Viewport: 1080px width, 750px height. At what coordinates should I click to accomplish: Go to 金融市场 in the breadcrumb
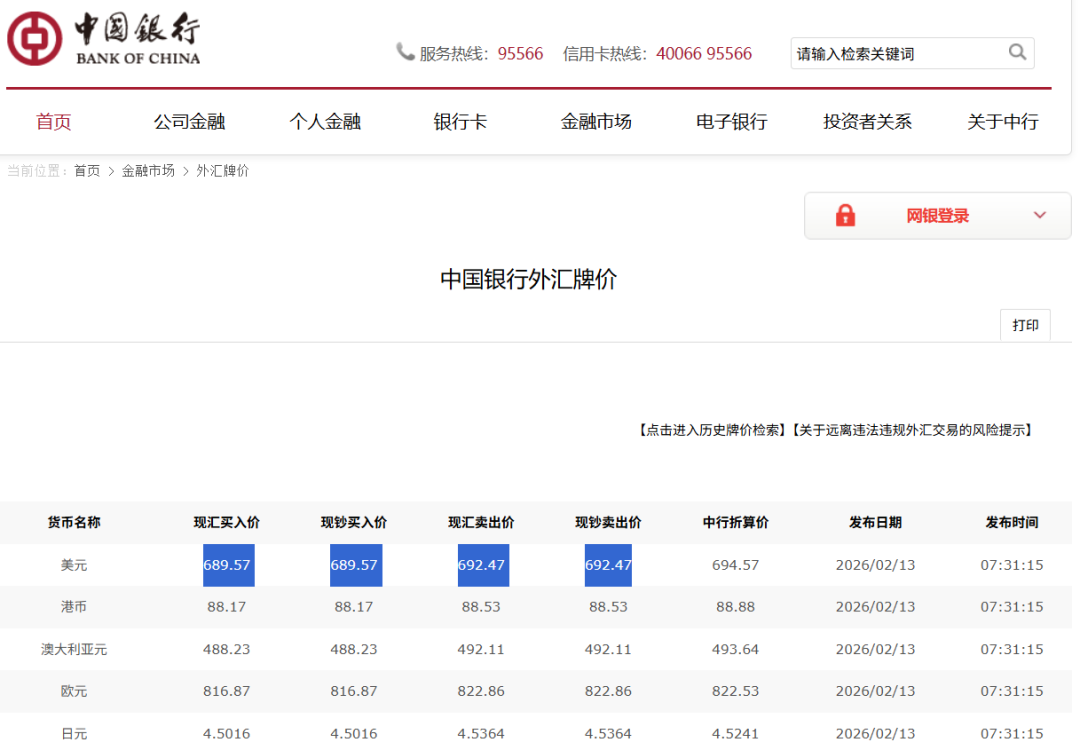(148, 171)
